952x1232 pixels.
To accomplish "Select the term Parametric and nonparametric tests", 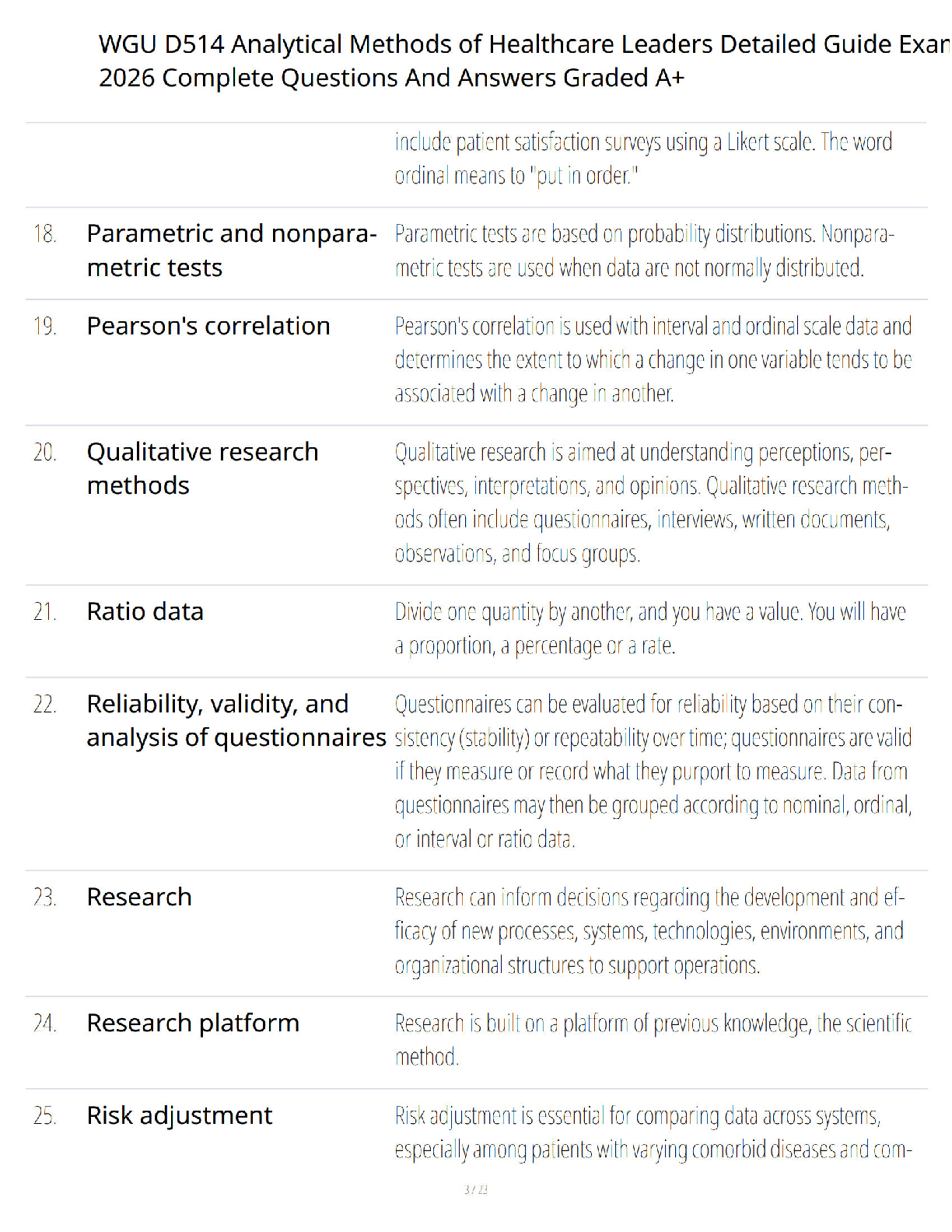I will [x=232, y=250].
